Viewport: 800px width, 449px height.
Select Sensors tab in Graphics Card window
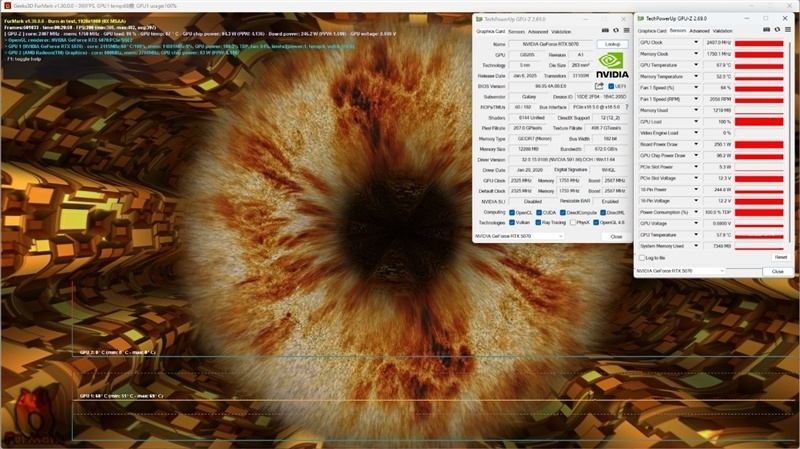point(516,32)
